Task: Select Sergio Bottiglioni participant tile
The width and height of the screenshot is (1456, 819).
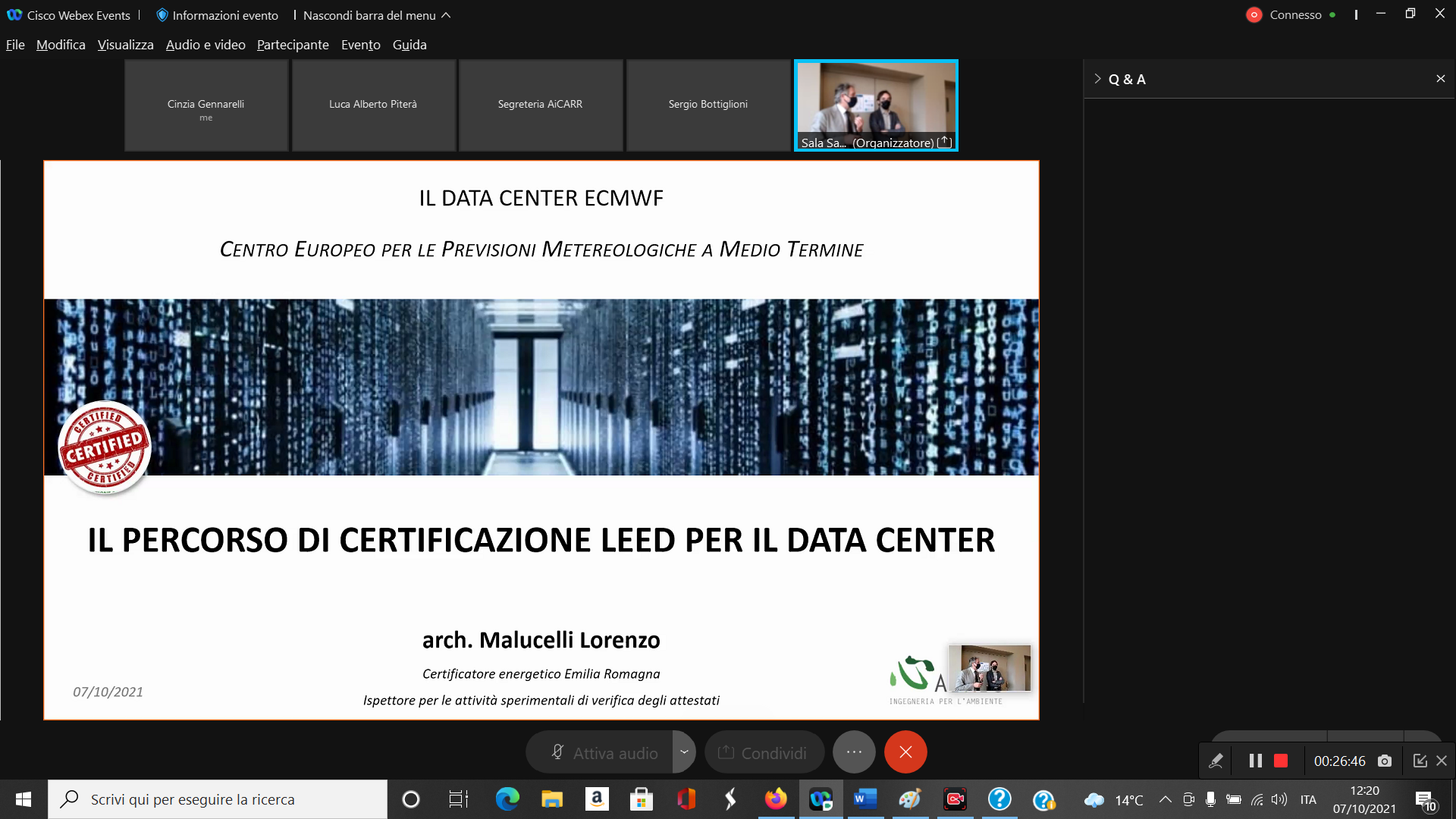Action: tap(708, 105)
